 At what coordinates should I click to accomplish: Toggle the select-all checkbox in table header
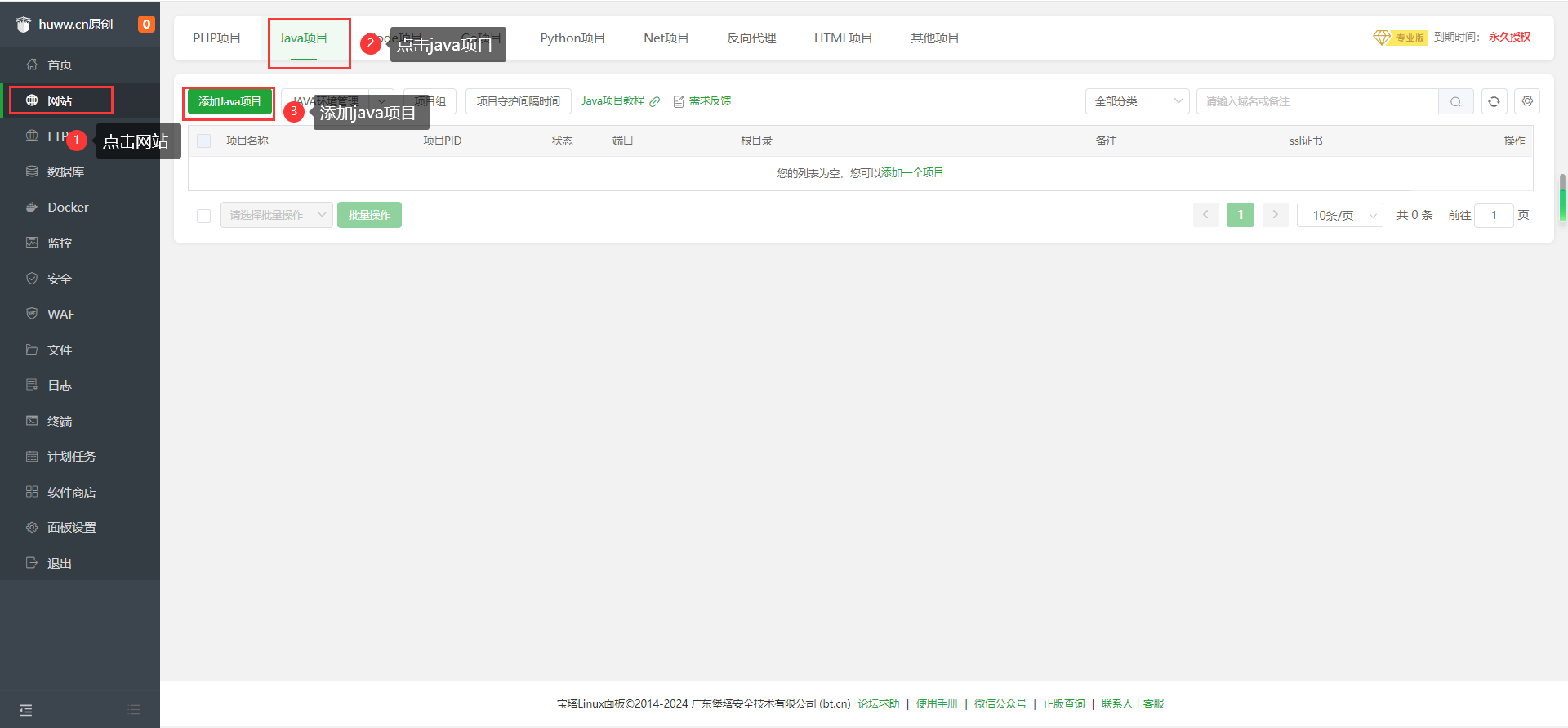pos(204,141)
